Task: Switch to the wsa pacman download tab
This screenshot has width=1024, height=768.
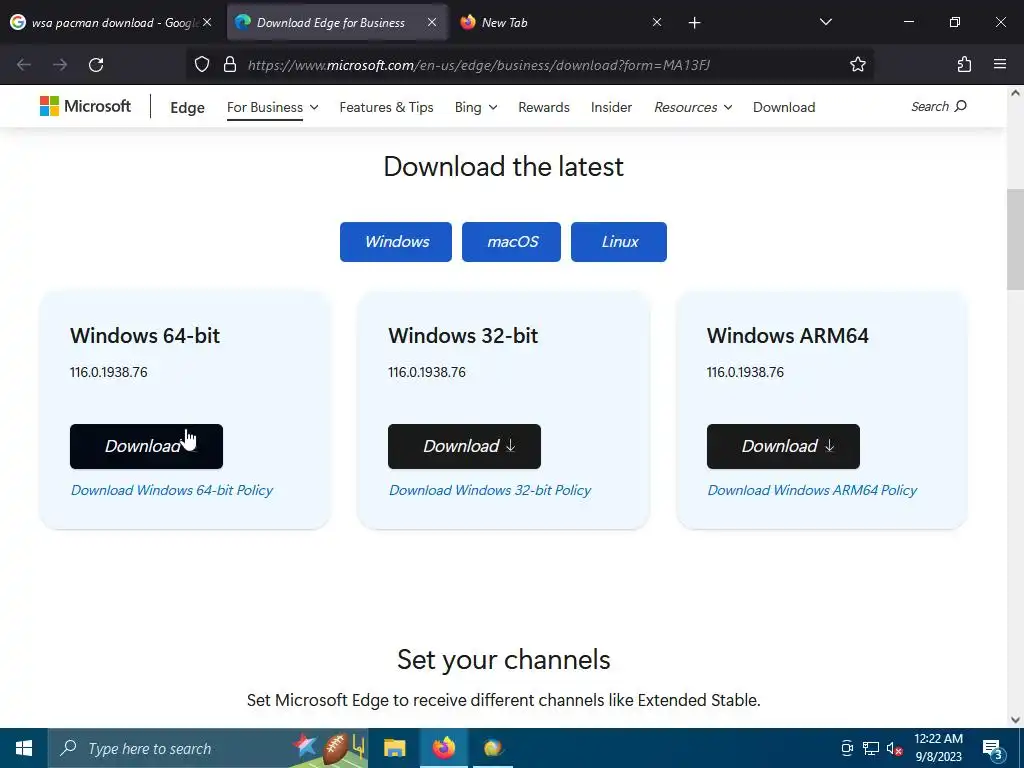Action: pos(112,22)
